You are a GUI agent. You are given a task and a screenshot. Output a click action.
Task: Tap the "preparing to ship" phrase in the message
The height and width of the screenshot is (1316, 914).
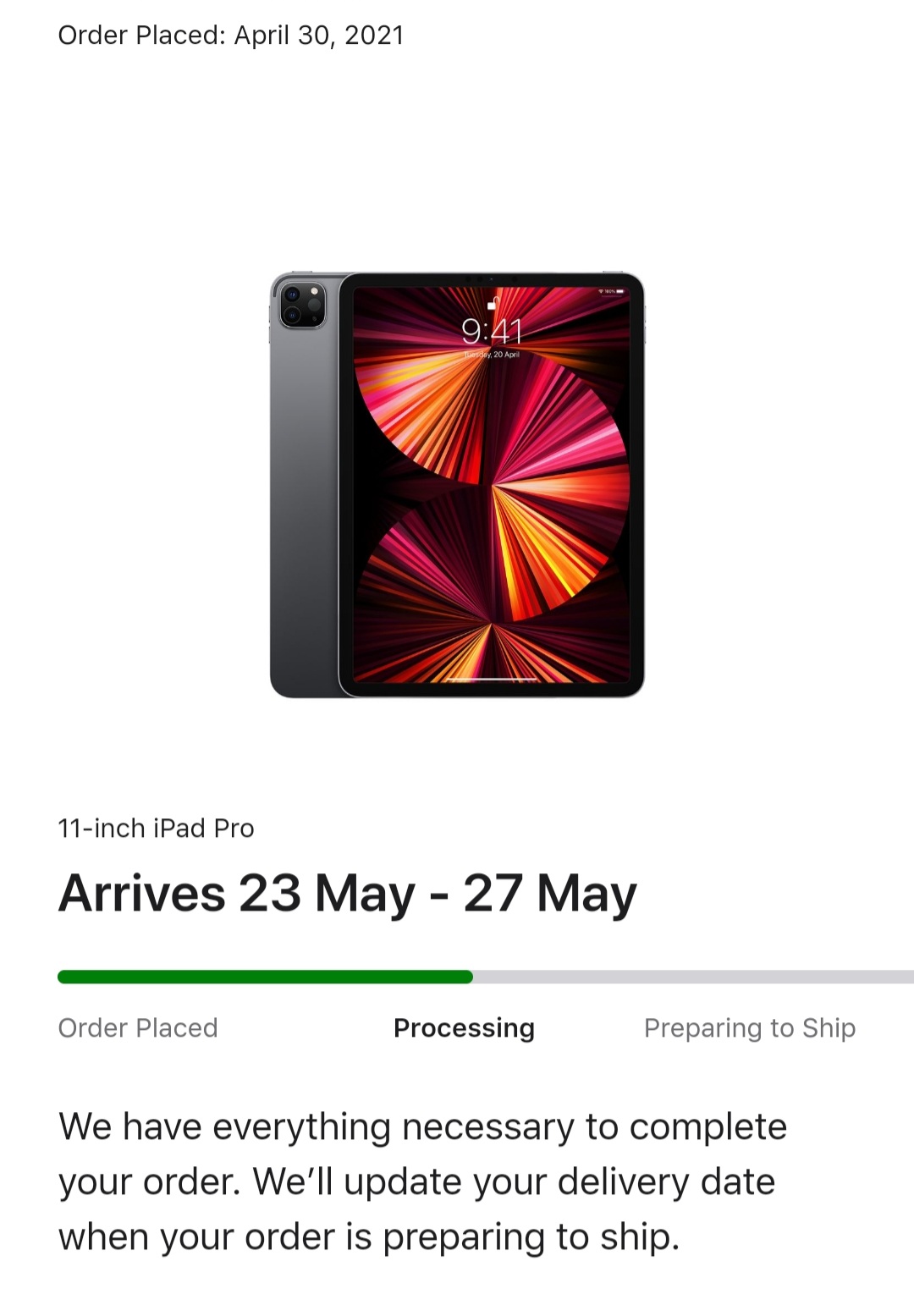coord(530,1237)
